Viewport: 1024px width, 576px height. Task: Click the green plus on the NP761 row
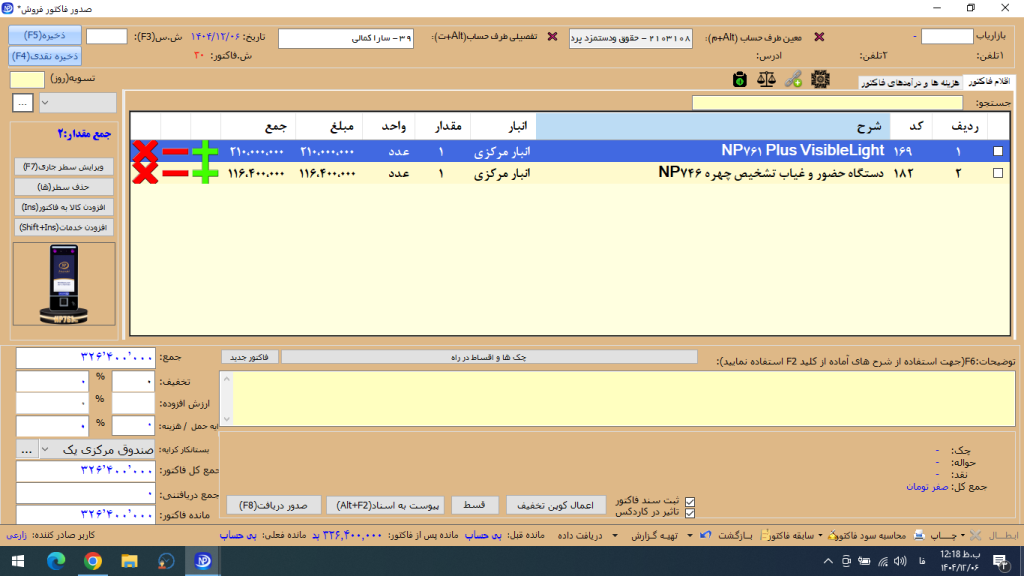pyautogui.click(x=206, y=151)
